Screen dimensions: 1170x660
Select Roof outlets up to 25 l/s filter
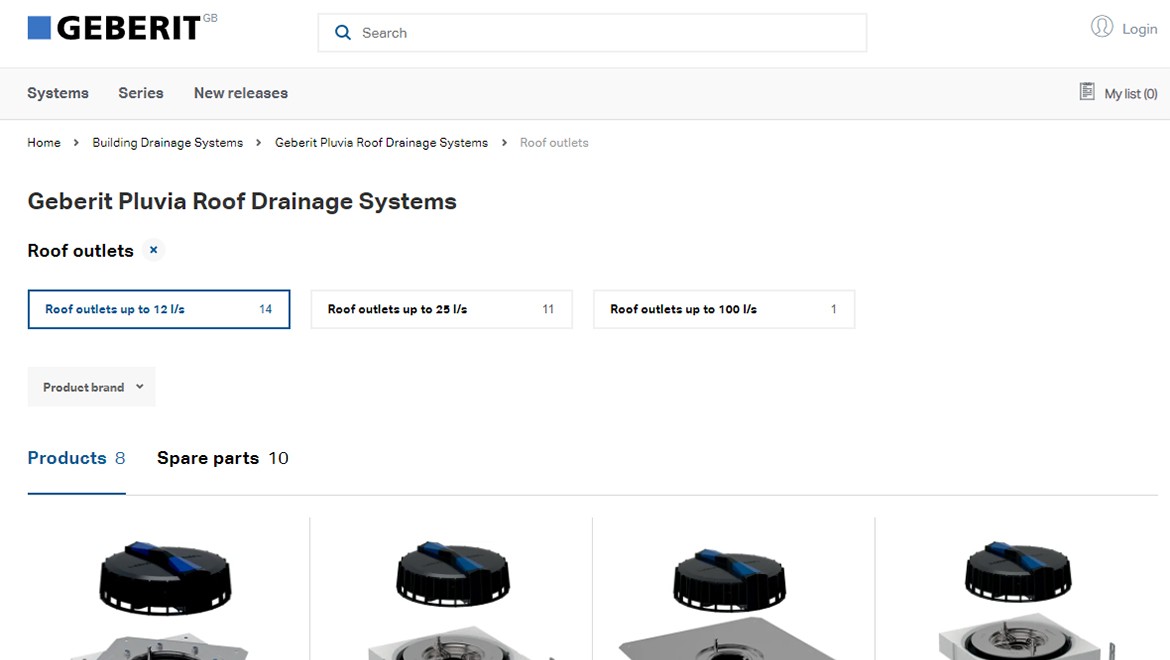pos(442,309)
